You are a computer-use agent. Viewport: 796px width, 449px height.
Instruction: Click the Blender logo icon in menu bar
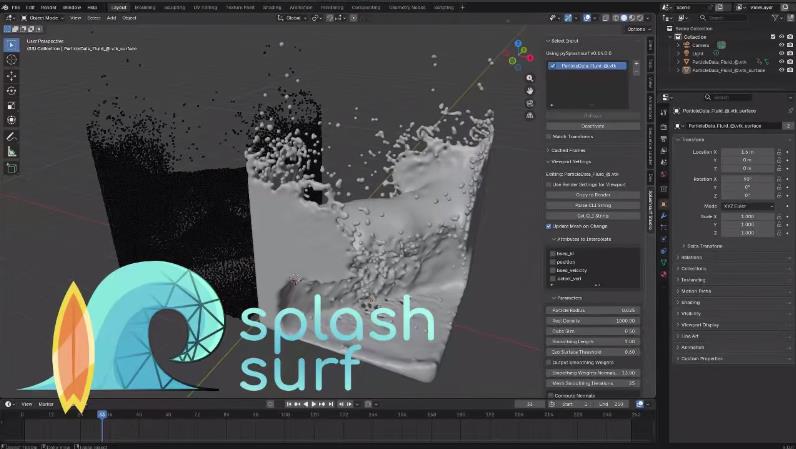coord(5,8)
